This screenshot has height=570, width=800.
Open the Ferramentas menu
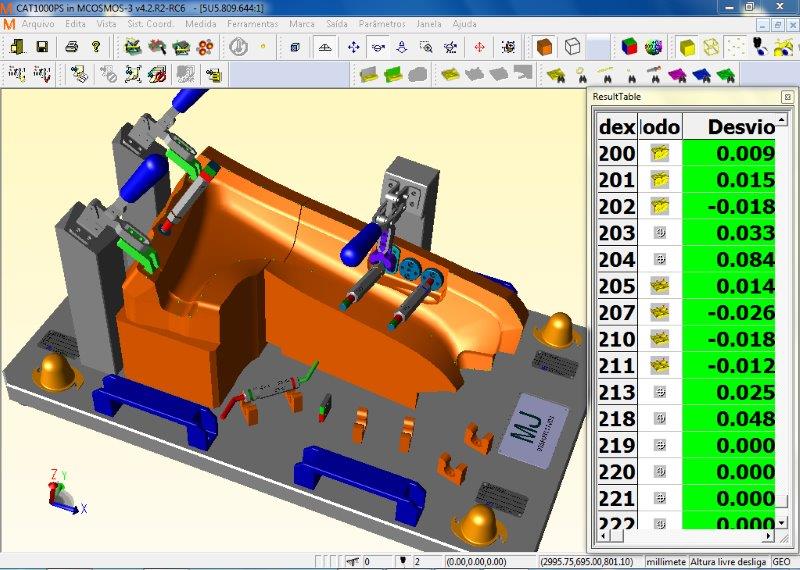(253, 24)
